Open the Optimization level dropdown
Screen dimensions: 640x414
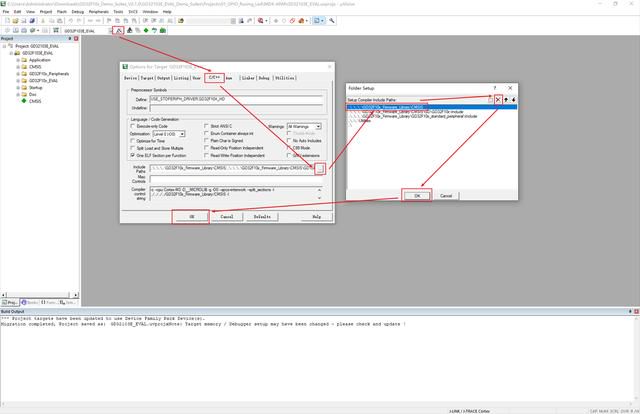click(x=182, y=134)
